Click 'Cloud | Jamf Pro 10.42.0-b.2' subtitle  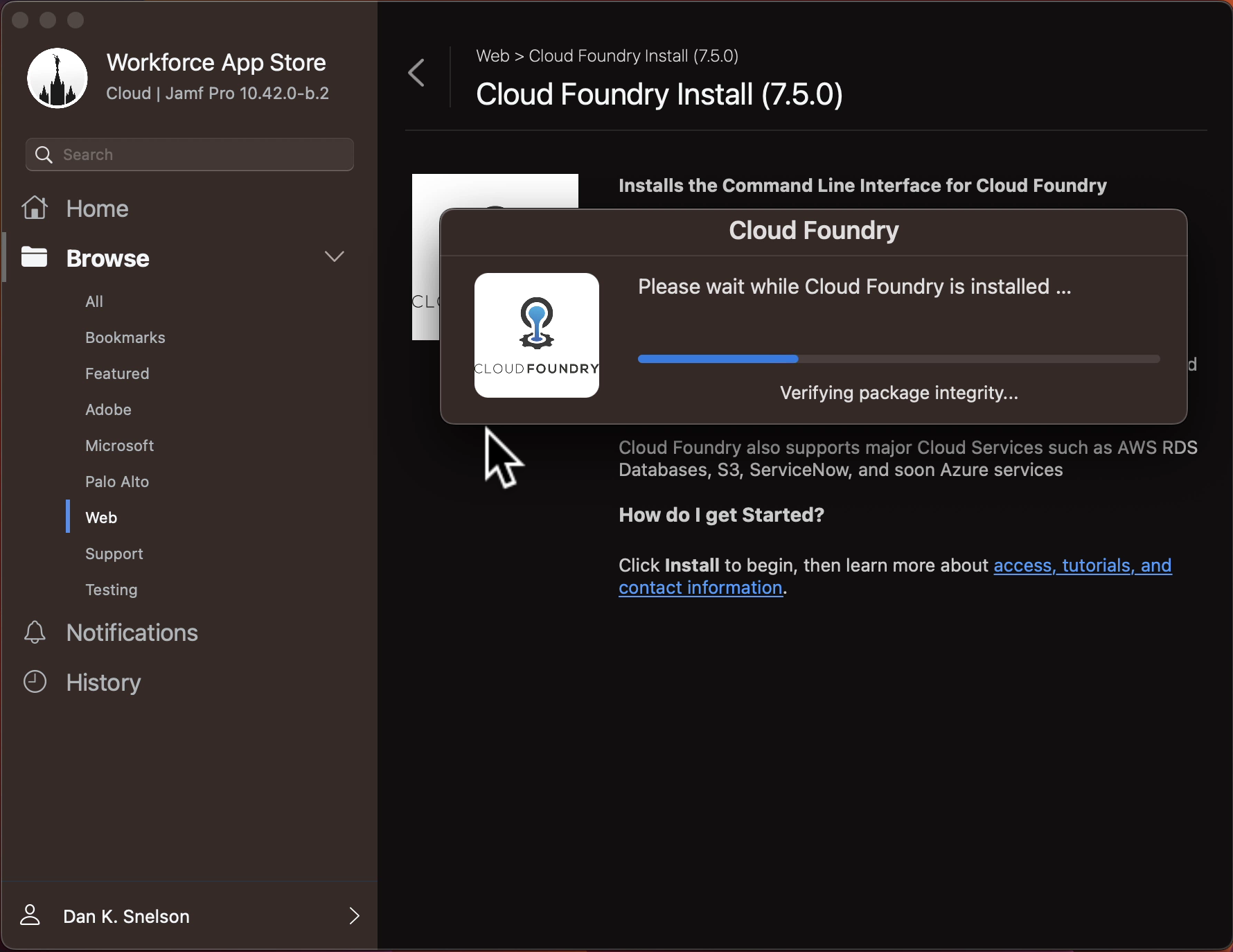point(218,94)
